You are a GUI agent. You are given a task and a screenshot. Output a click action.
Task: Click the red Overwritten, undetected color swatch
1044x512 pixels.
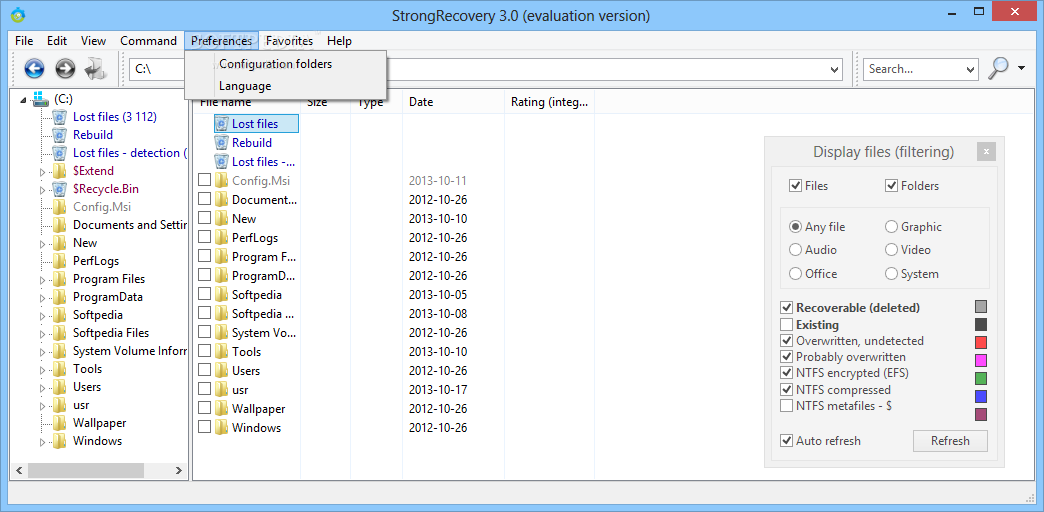pyautogui.click(x=980, y=342)
